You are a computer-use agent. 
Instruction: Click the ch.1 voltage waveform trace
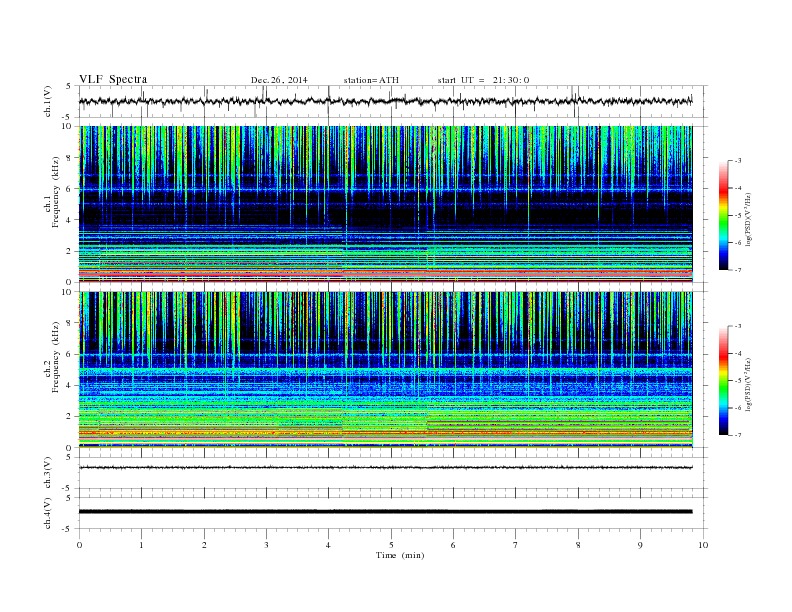click(x=386, y=101)
